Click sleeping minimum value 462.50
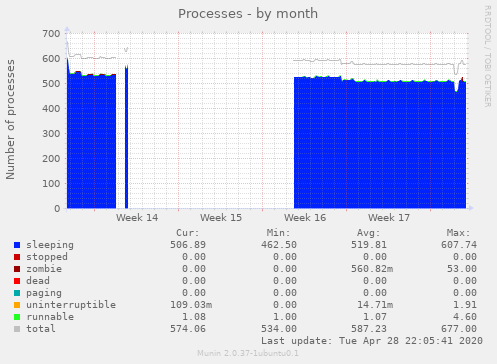Viewport: 497px width, 364px height. [279, 245]
